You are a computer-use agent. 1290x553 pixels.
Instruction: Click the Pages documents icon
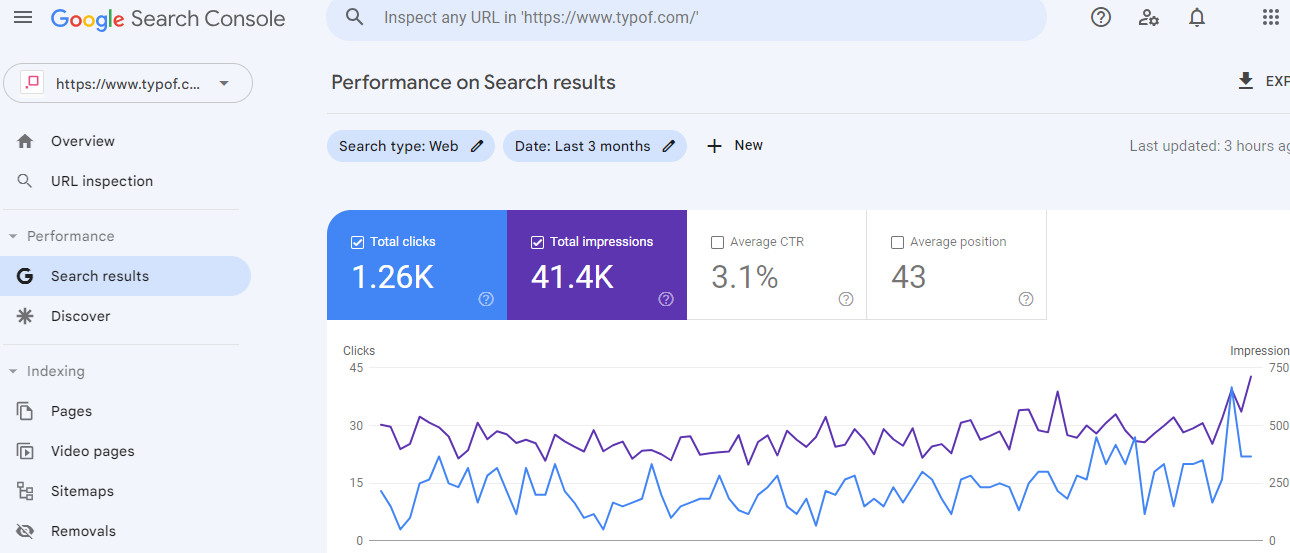pos(26,411)
